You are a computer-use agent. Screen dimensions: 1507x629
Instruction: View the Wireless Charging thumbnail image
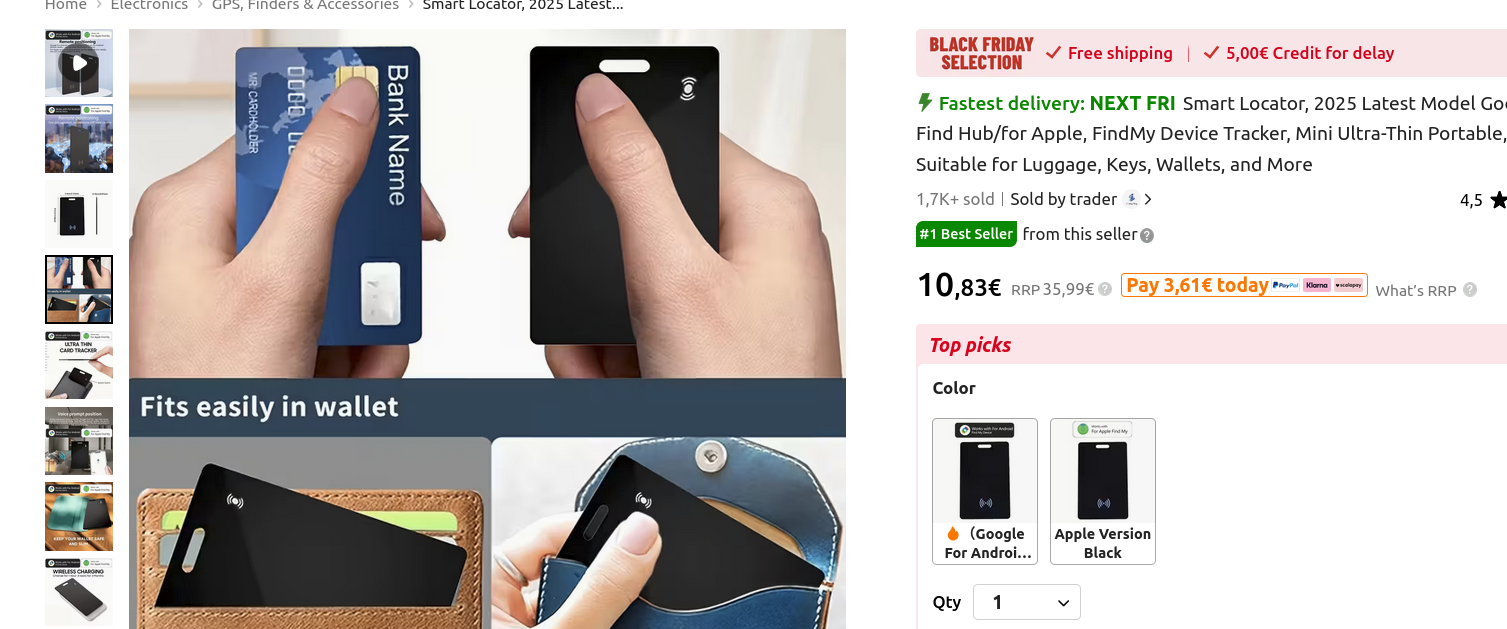(x=79, y=592)
